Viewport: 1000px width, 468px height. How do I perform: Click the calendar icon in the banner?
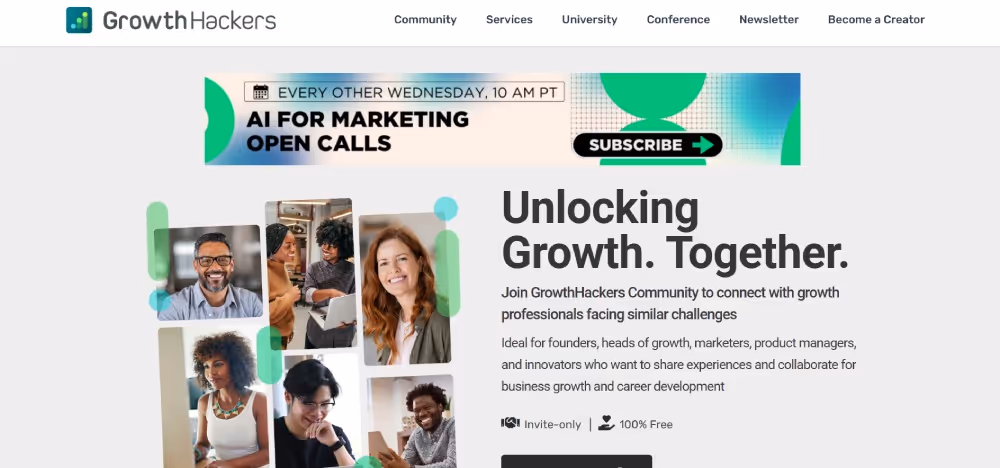click(x=260, y=92)
